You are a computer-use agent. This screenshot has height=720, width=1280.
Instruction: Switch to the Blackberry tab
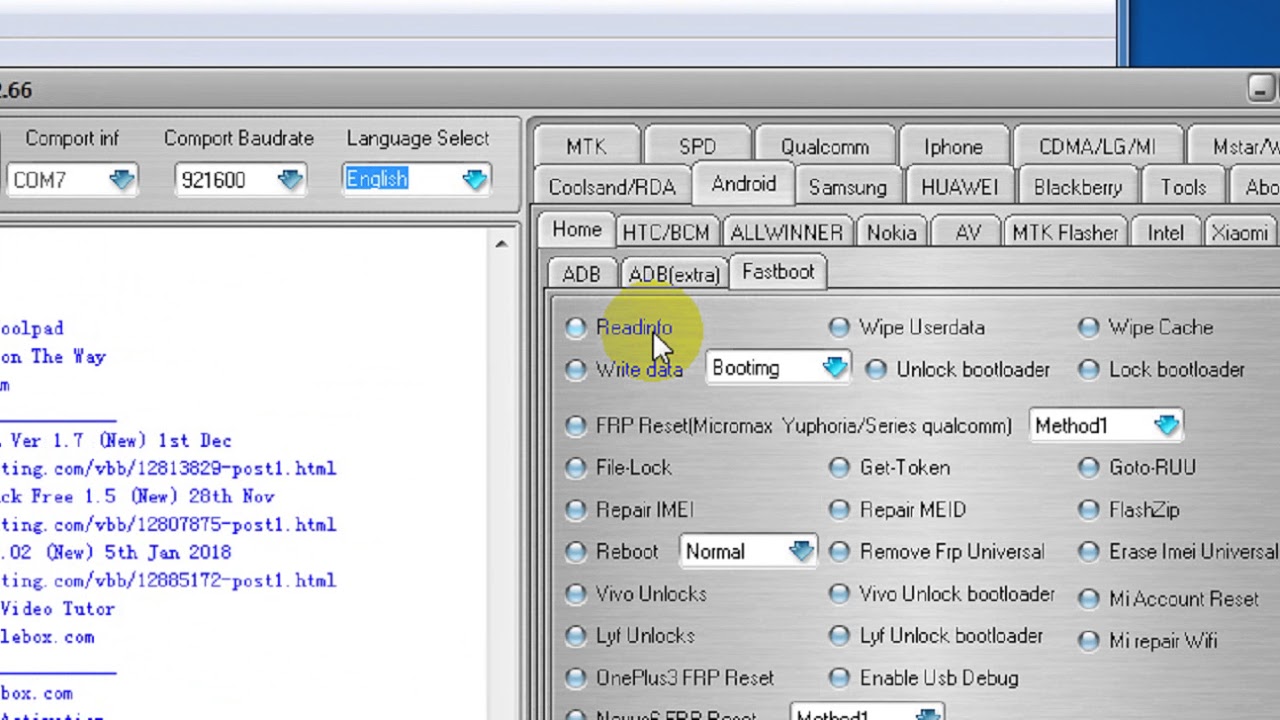1078,188
